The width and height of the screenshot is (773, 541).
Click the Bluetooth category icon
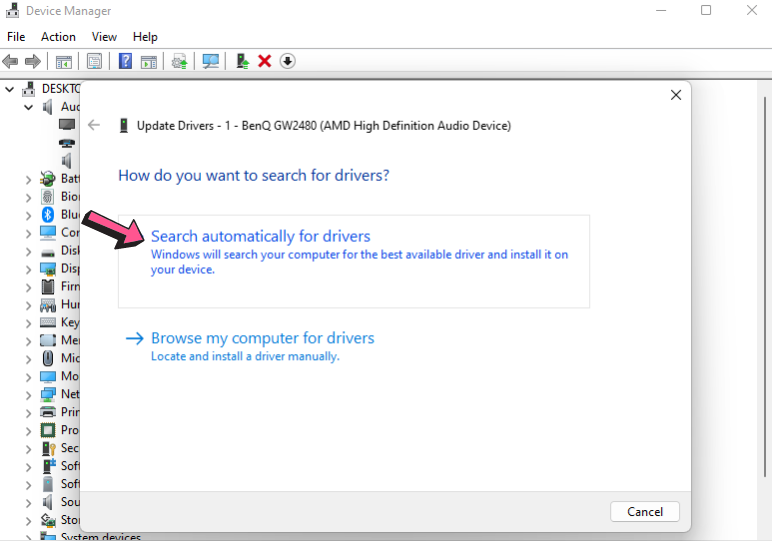coord(48,215)
